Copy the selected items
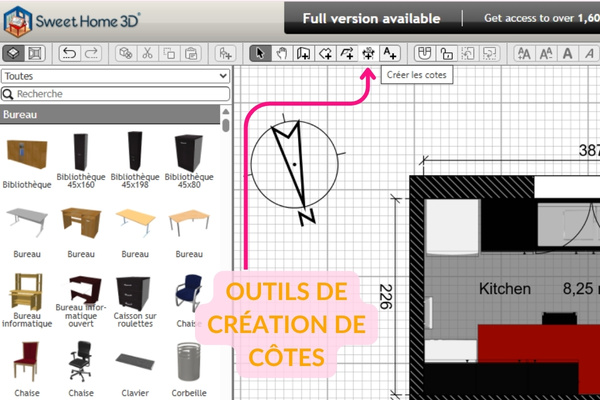The image size is (600, 400). pyautogui.click(x=169, y=53)
